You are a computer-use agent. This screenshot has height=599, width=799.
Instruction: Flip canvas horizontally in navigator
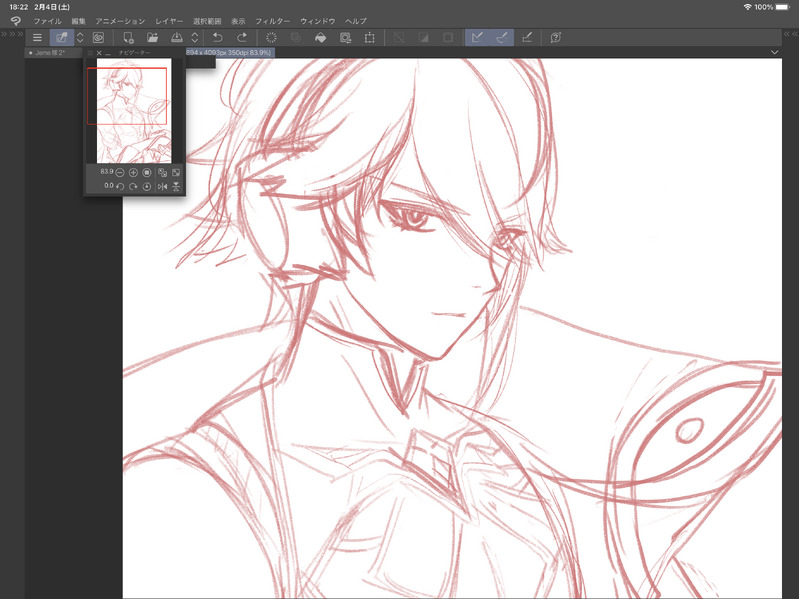tap(163, 186)
